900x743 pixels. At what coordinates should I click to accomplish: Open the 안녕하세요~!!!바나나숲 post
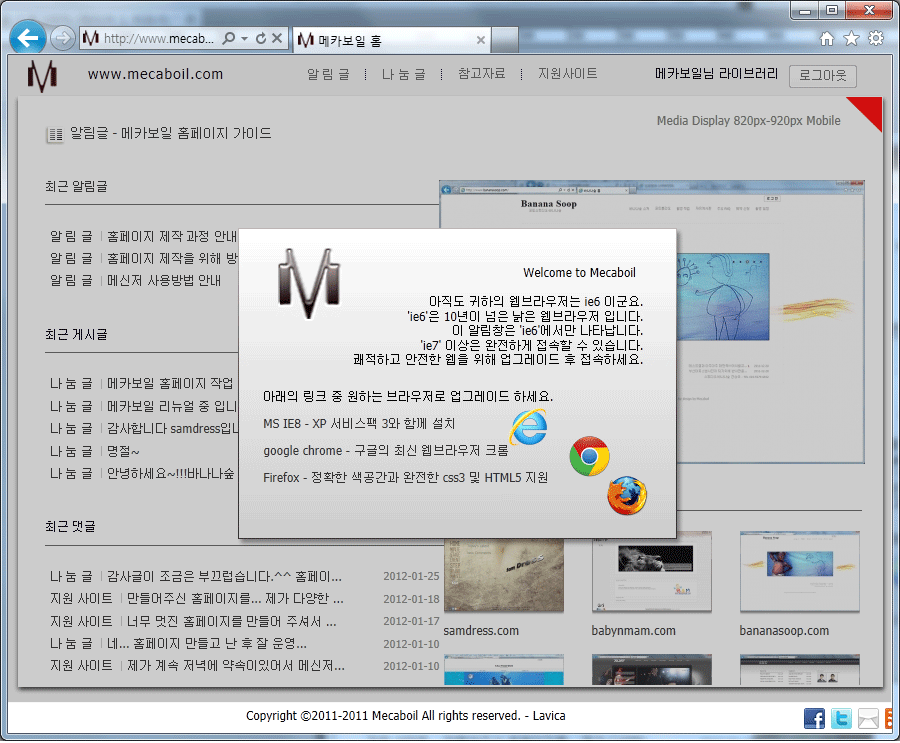pyautogui.click(x=171, y=474)
